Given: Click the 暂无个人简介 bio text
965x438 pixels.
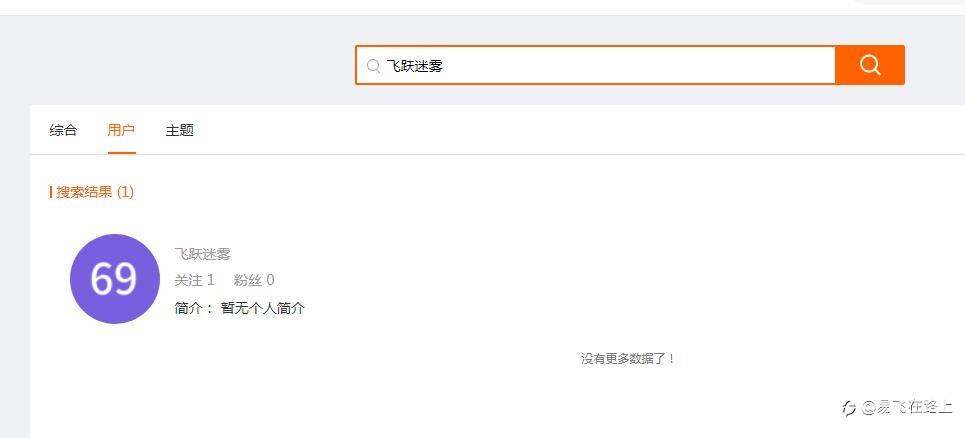Looking at the screenshot, I should (263, 308).
